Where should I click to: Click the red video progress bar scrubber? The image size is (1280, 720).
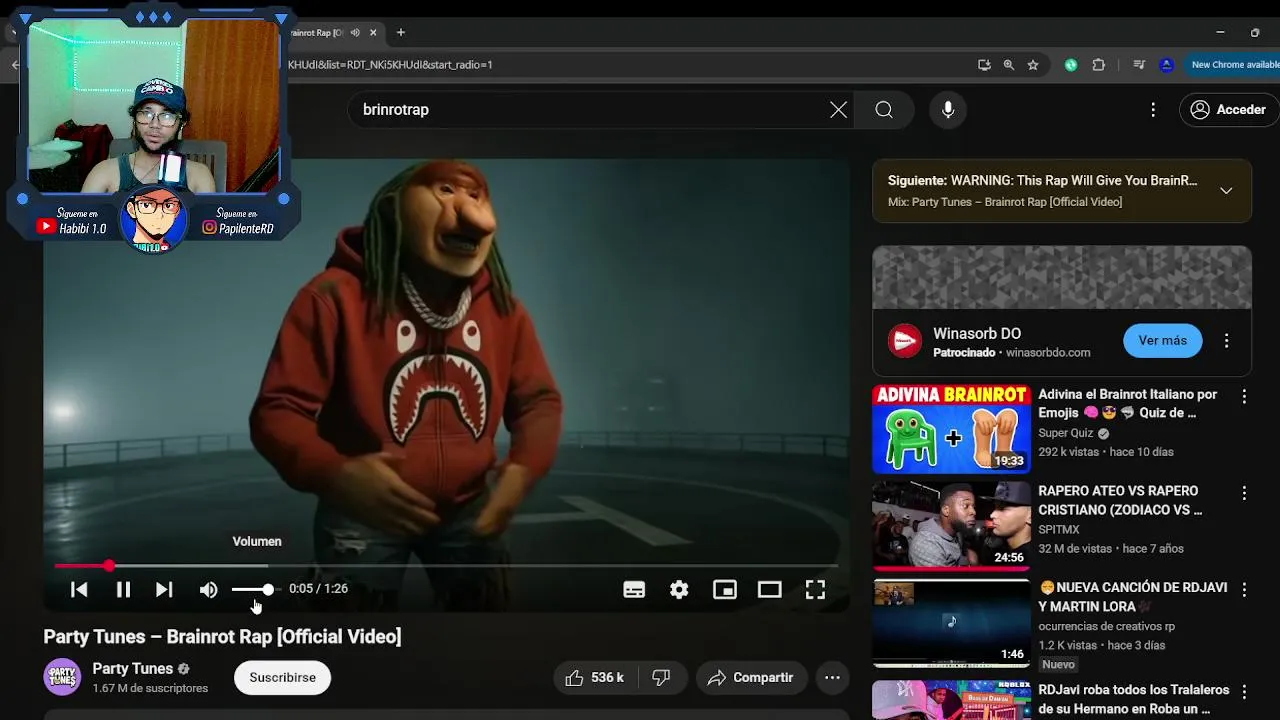(x=109, y=566)
